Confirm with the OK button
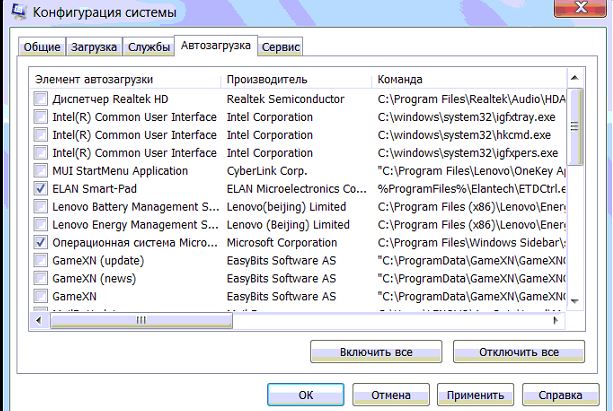 click(306, 395)
